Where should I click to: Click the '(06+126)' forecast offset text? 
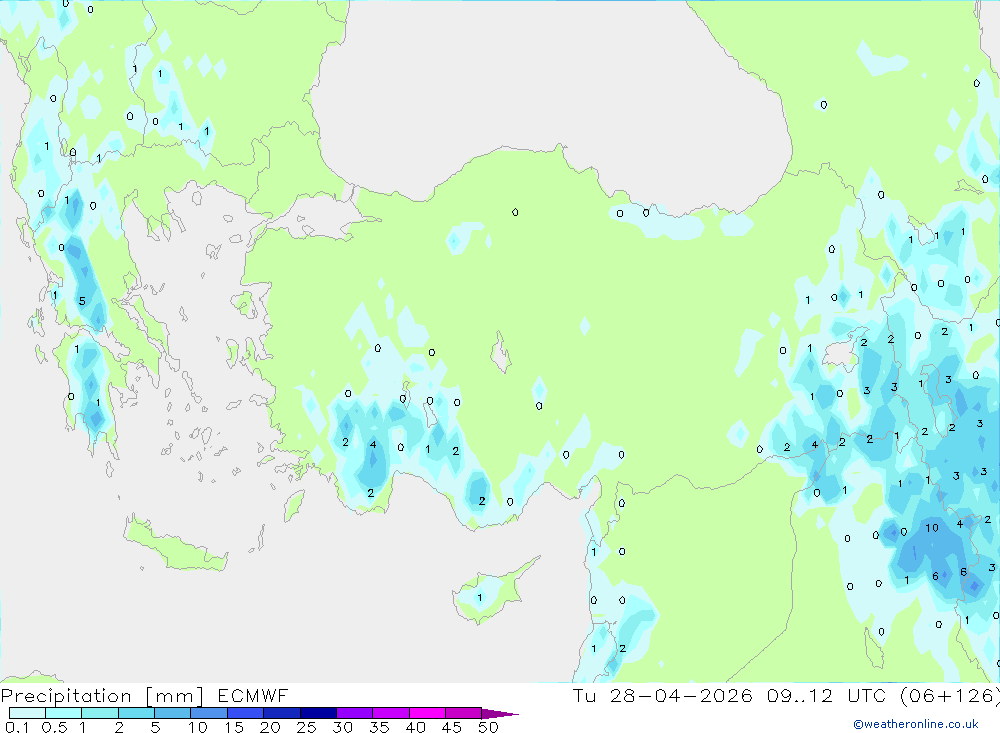949,696
